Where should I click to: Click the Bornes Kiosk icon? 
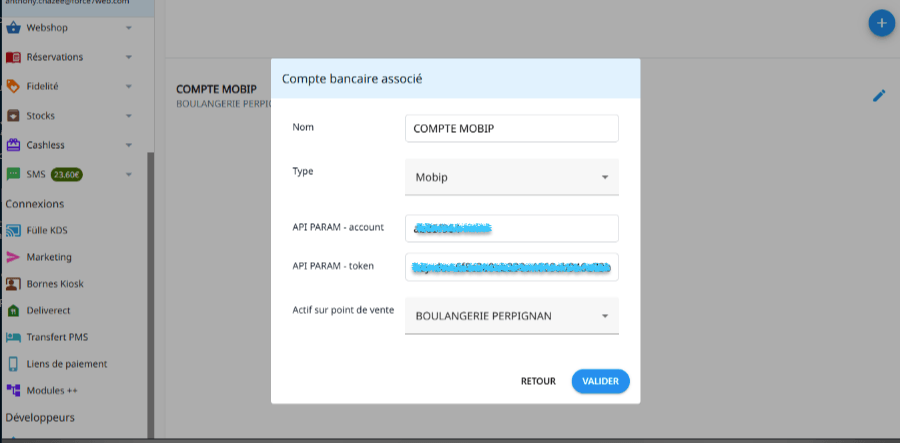click(x=13, y=283)
